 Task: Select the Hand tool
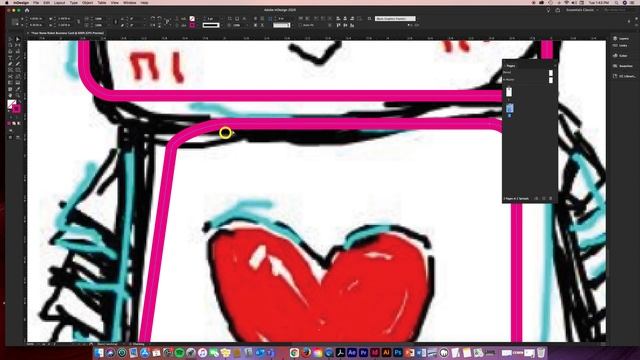click(11, 95)
